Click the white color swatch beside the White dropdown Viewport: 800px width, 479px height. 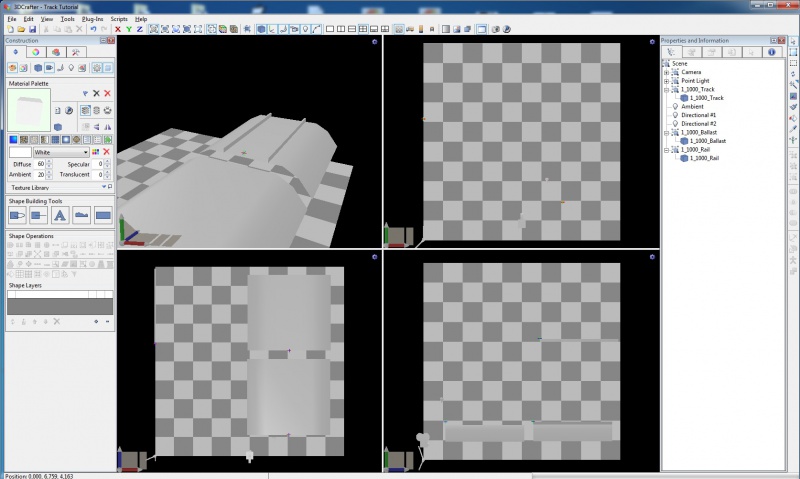click(20, 152)
